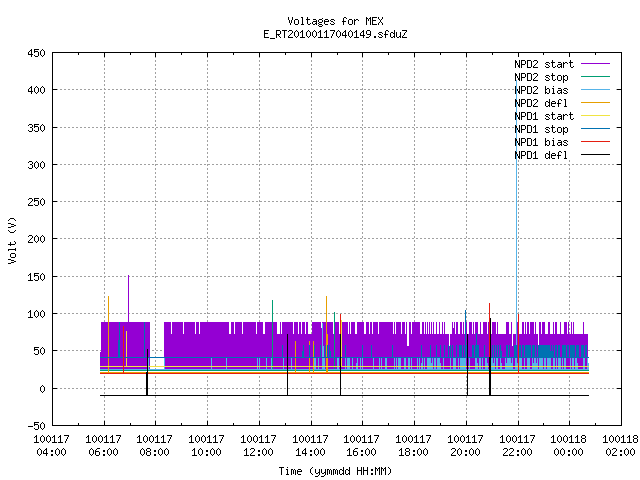Click the 300 y-axis tick label
The image size is (640, 480).
(36, 165)
